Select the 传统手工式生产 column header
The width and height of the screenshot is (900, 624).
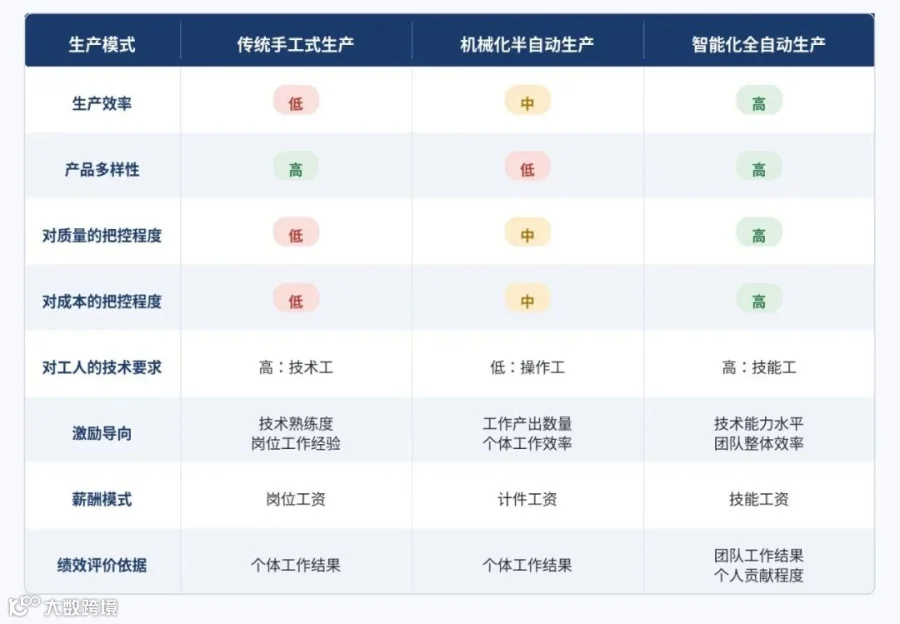[296, 44]
